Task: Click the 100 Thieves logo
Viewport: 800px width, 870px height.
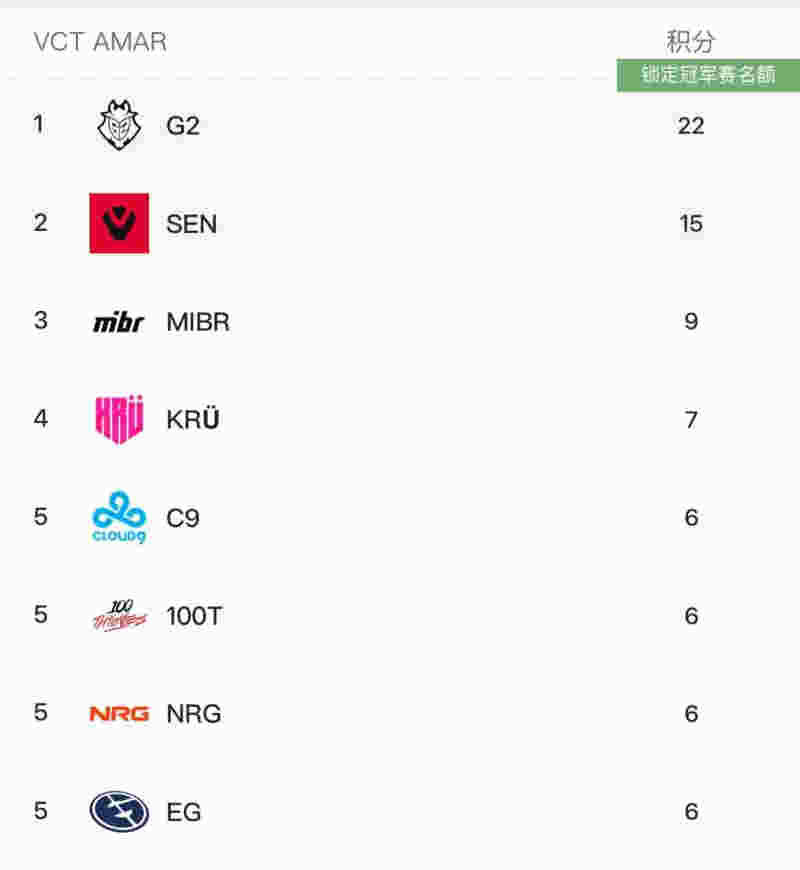Action: tap(119, 615)
